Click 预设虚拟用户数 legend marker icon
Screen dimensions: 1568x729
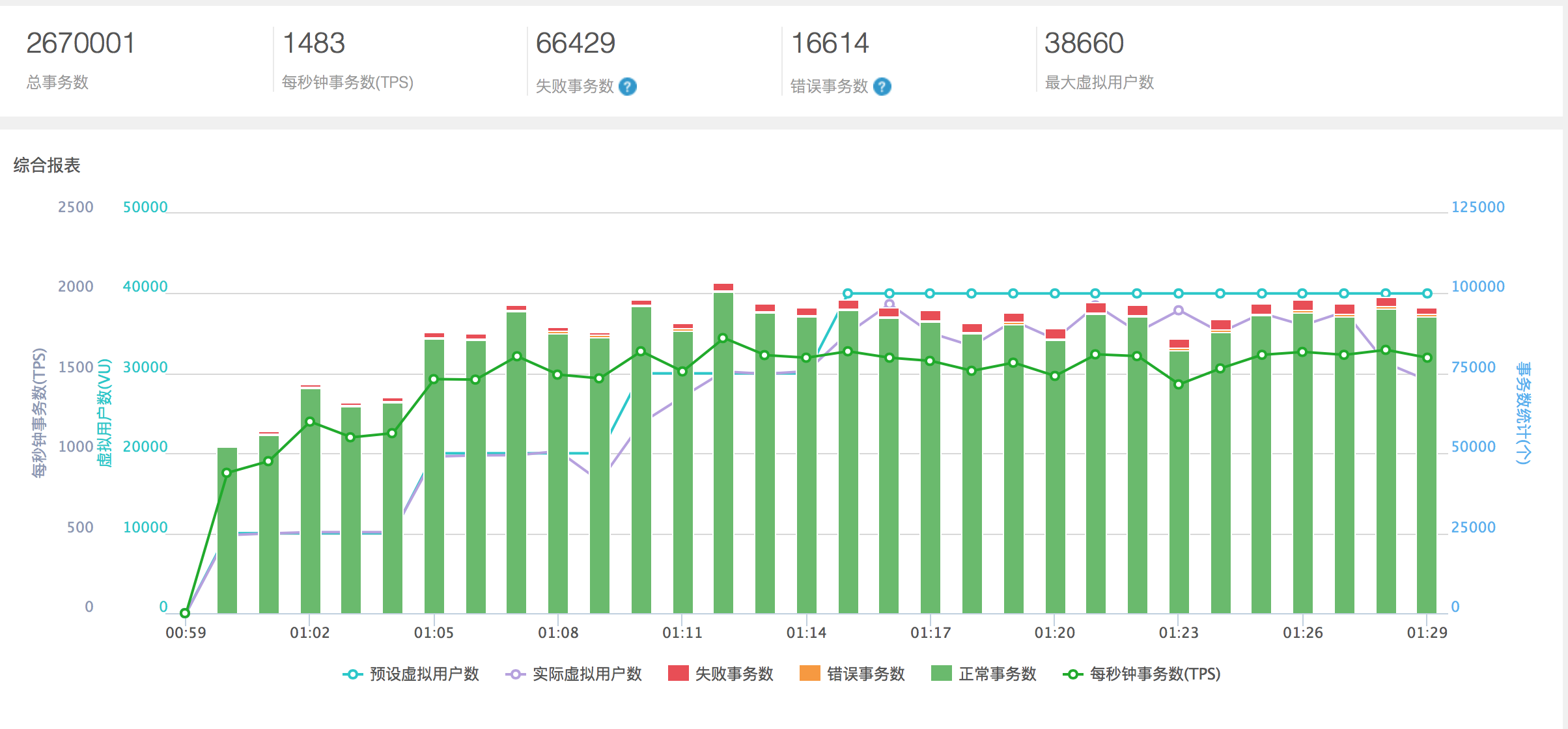click(352, 674)
